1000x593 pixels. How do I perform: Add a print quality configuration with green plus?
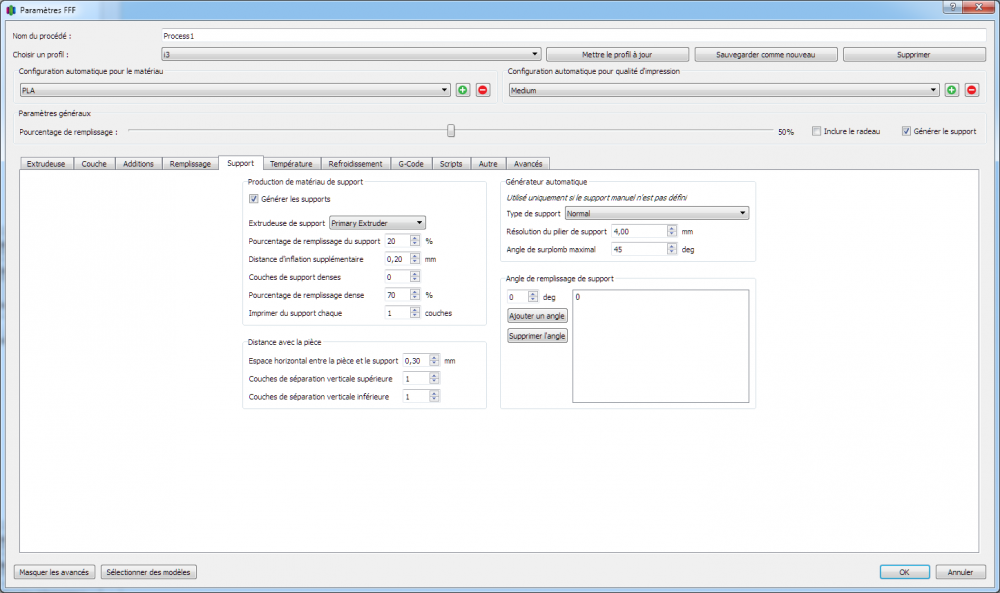point(952,90)
